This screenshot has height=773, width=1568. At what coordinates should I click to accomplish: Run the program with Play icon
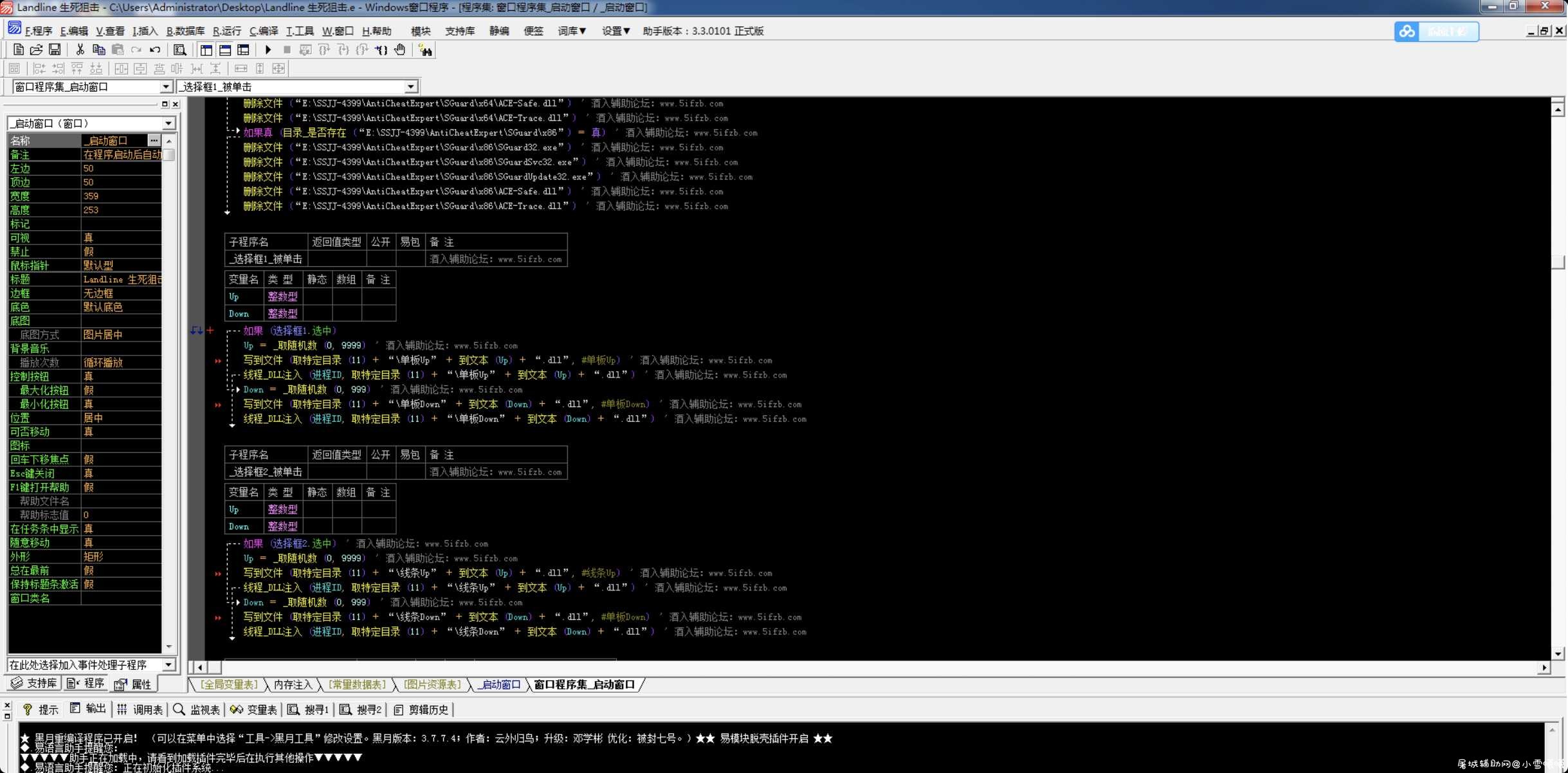click(x=268, y=50)
